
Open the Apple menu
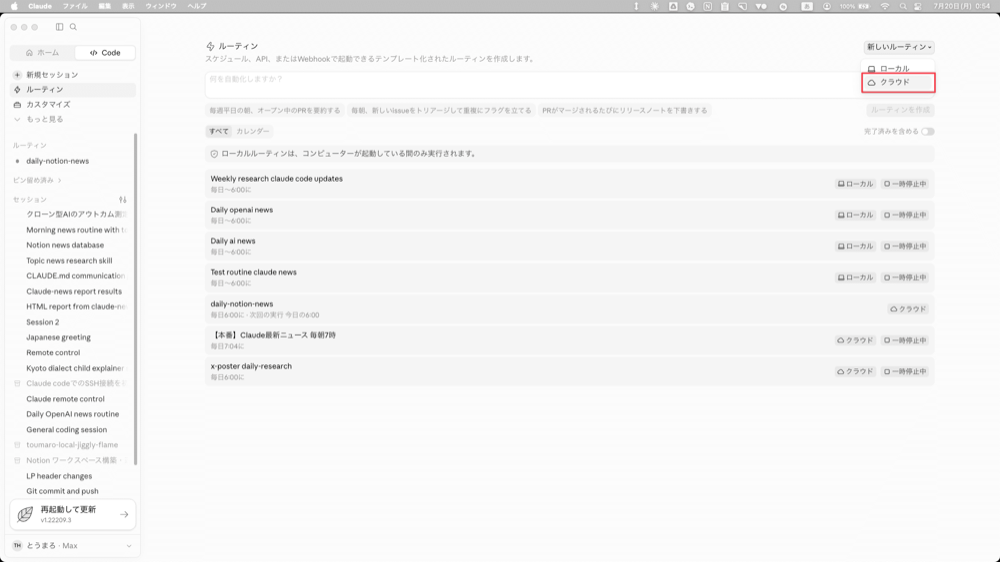click(x=14, y=6)
